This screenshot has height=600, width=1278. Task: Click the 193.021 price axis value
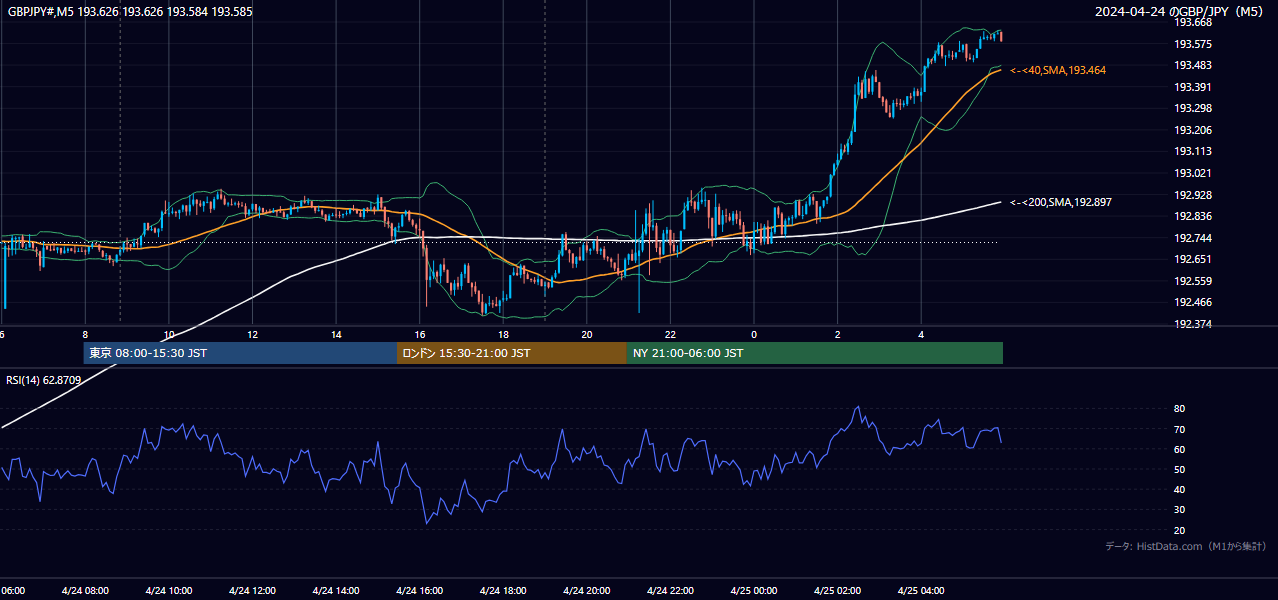pos(1193,173)
